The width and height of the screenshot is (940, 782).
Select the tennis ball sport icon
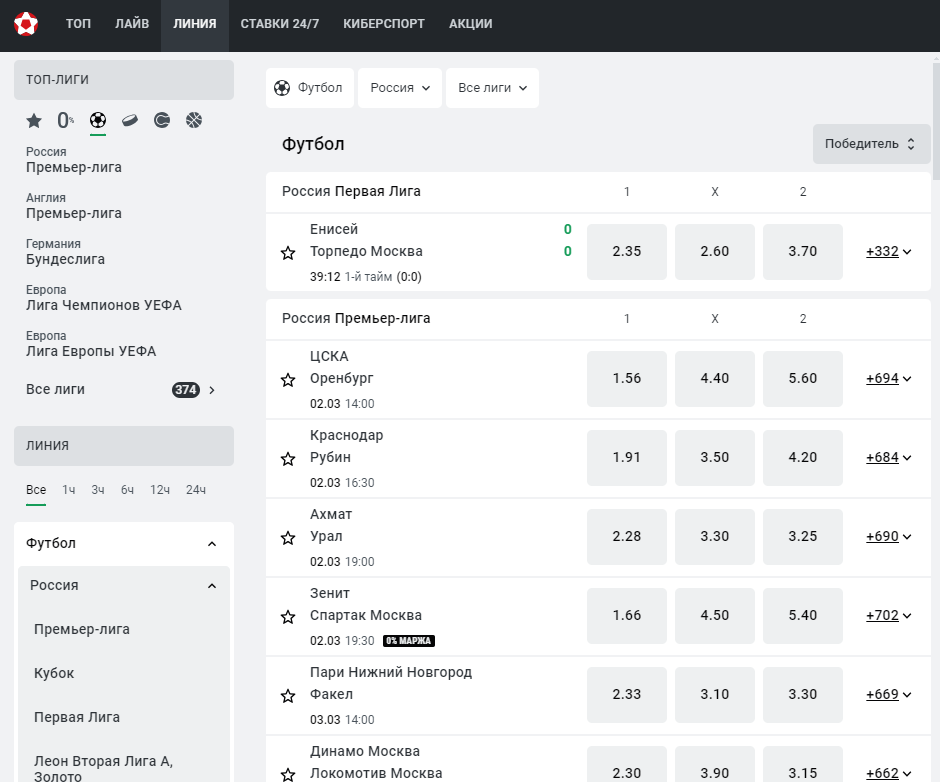pyautogui.click(x=162, y=121)
